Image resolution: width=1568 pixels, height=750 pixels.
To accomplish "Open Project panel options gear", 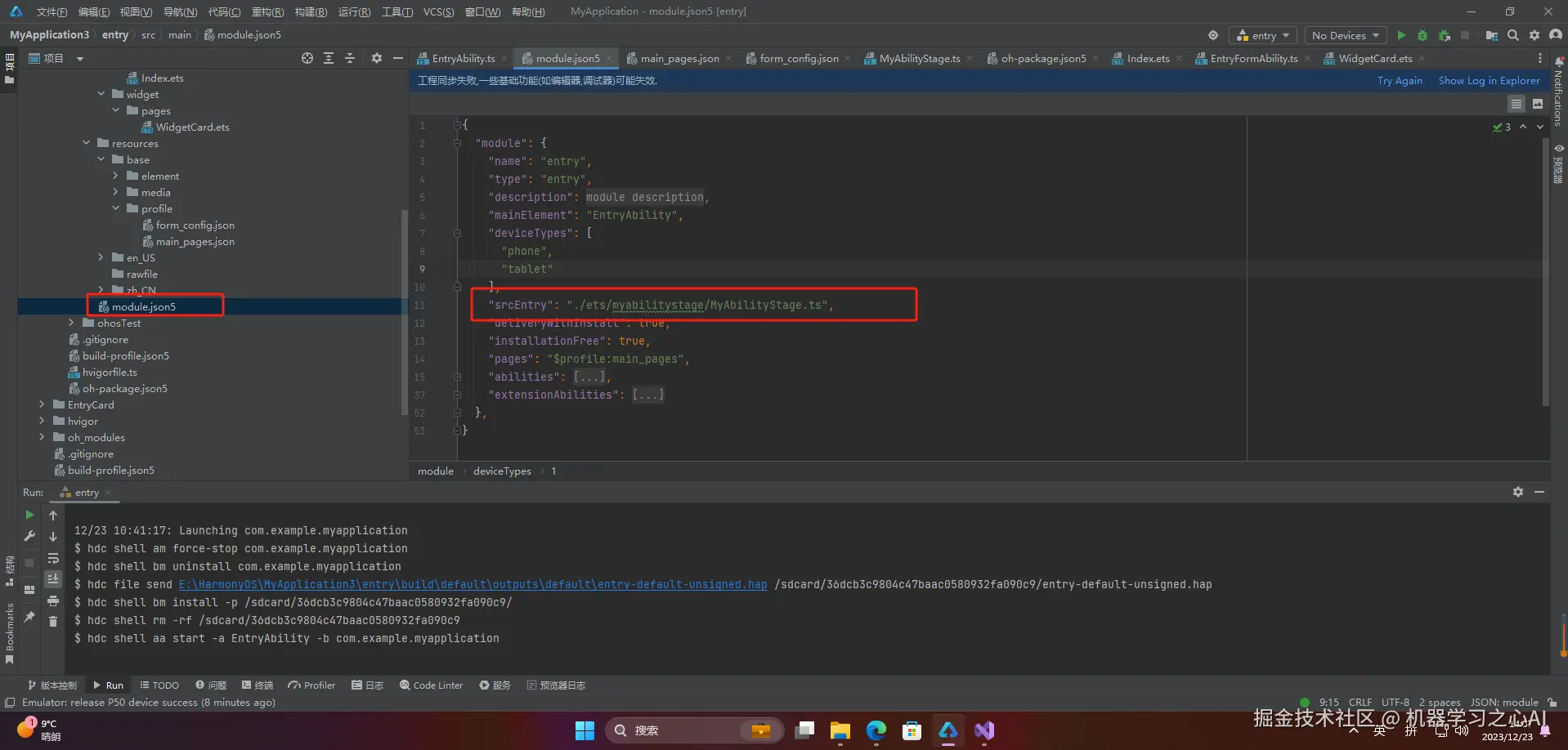I will (x=376, y=58).
